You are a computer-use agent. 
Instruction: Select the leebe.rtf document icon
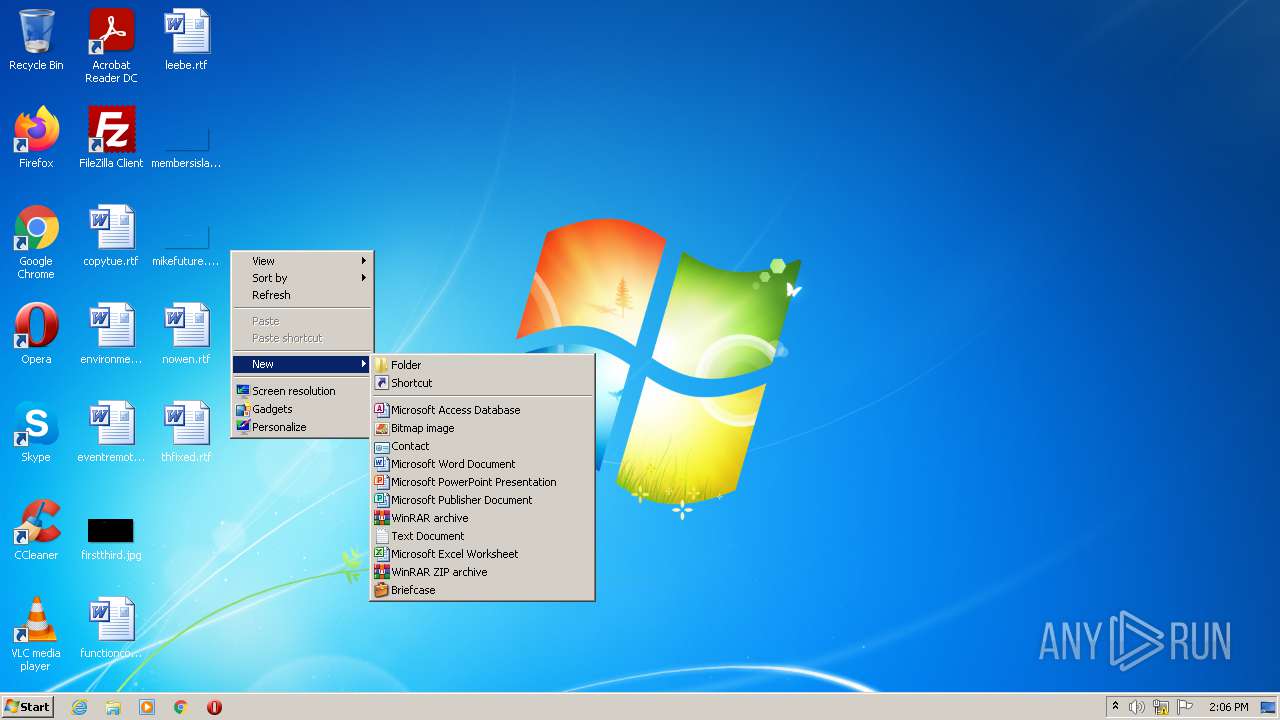point(186,40)
